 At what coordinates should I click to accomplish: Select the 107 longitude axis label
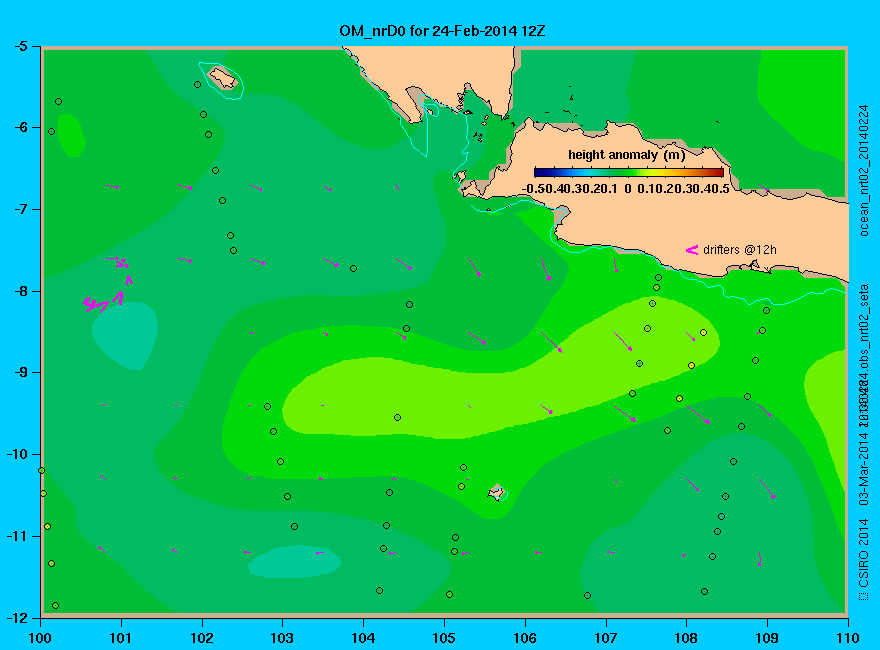tap(606, 638)
